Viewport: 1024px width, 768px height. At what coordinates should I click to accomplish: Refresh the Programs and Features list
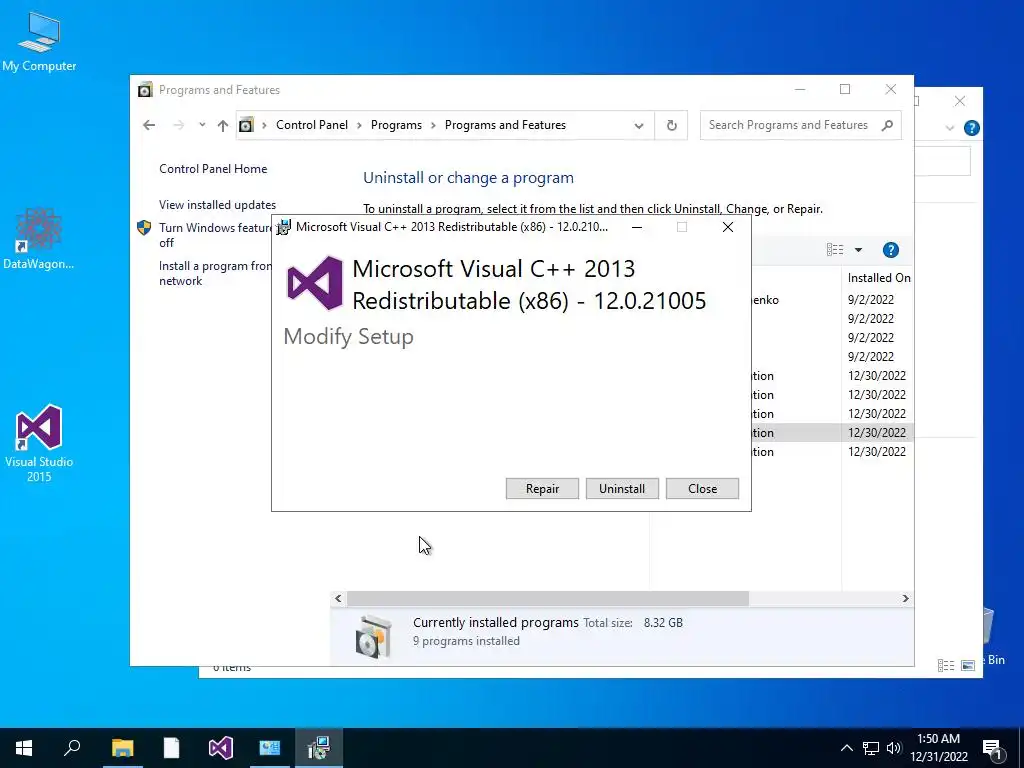point(671,125)
